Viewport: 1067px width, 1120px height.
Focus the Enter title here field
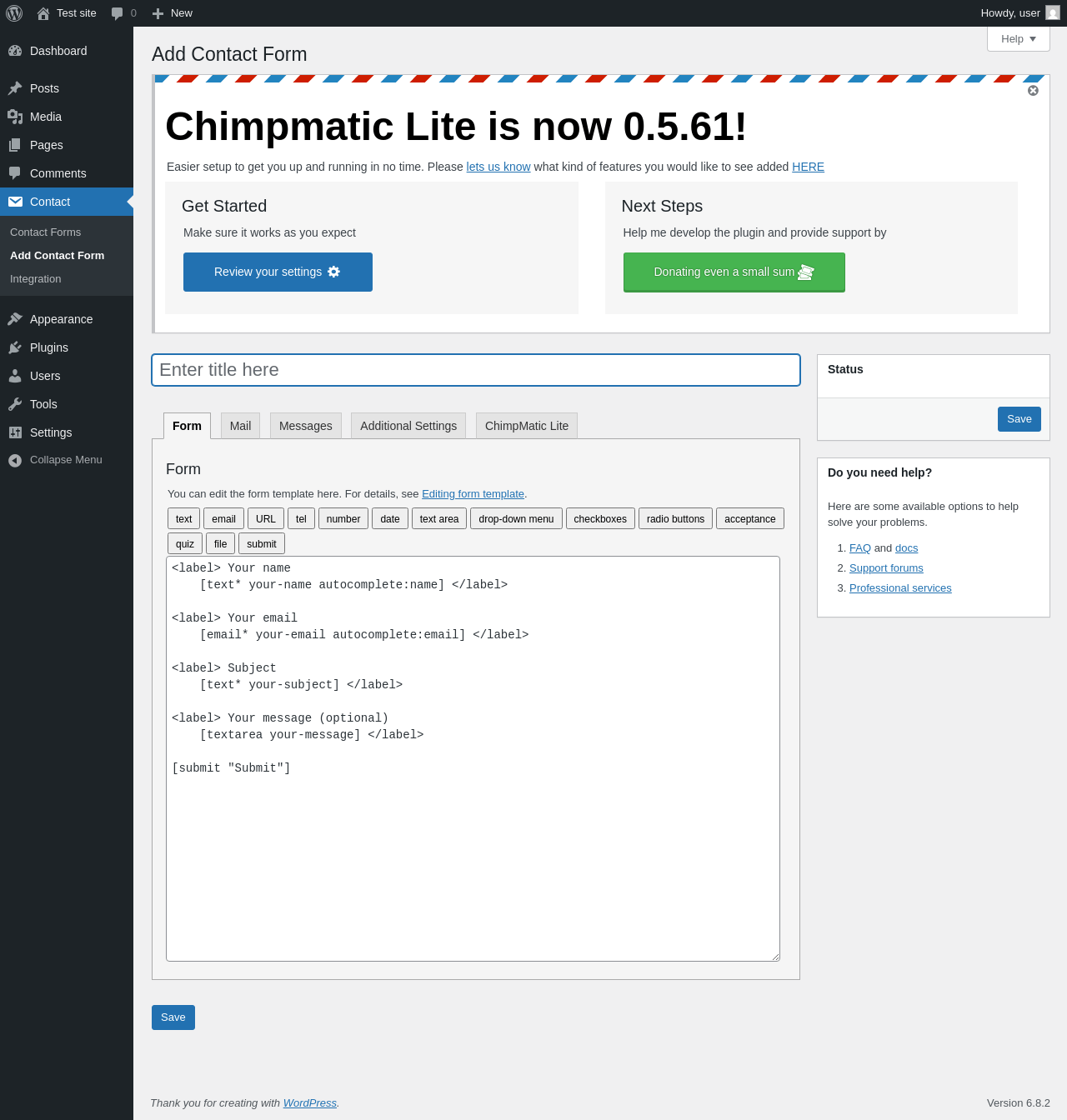click(x=476, y=370)
